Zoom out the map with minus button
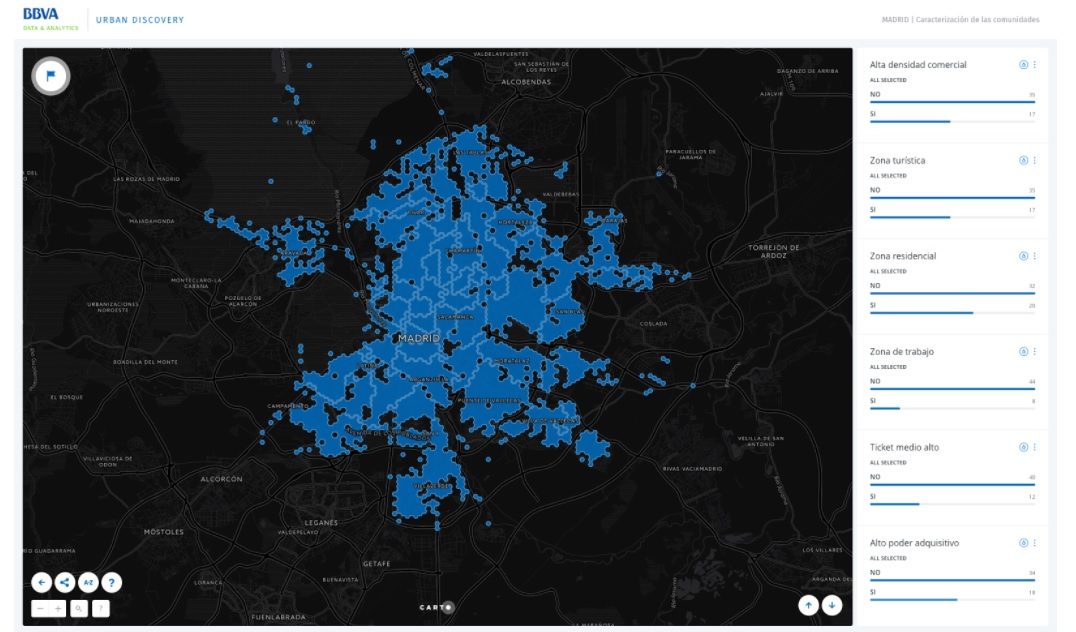Screen dimensions: 1076x632 click(x=41, y=608)
